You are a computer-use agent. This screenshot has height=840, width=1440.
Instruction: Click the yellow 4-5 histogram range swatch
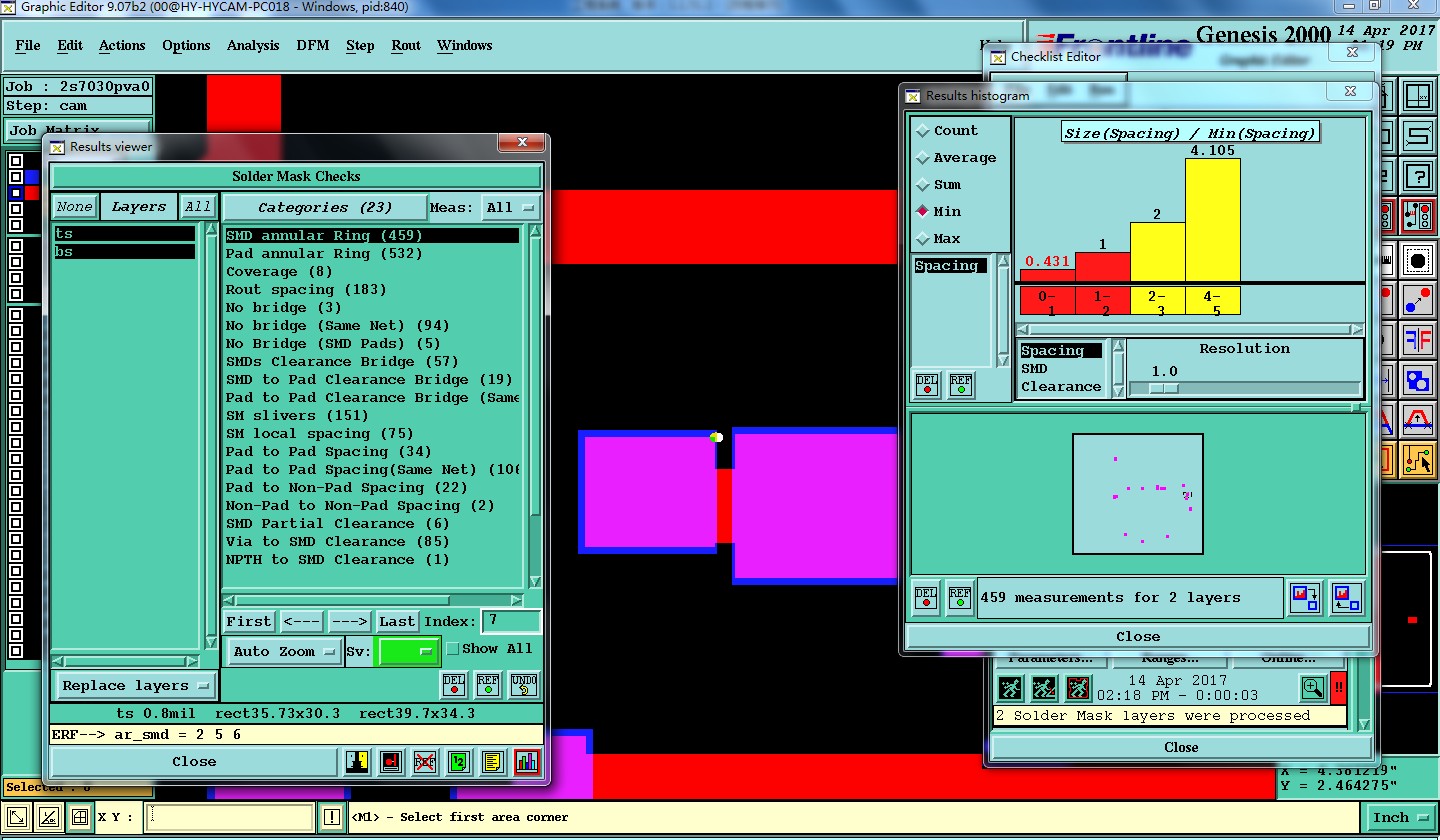[x=1212, y=300]
